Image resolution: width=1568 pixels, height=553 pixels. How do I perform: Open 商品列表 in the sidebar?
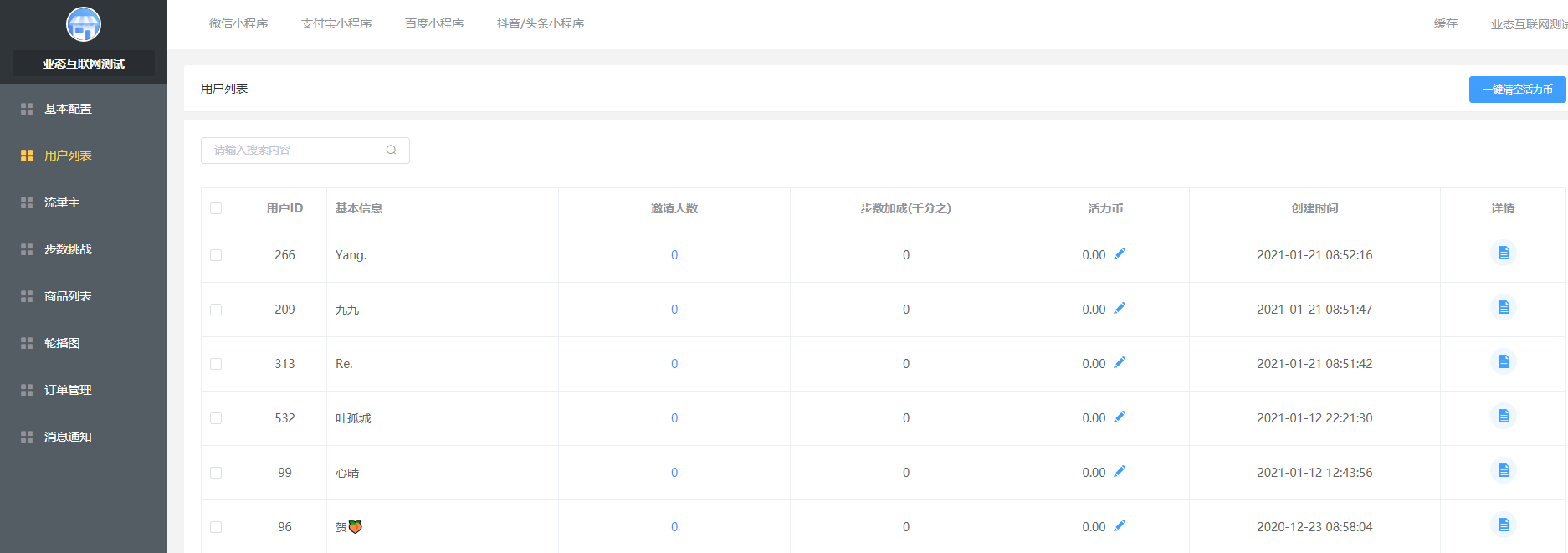(84, 296)
